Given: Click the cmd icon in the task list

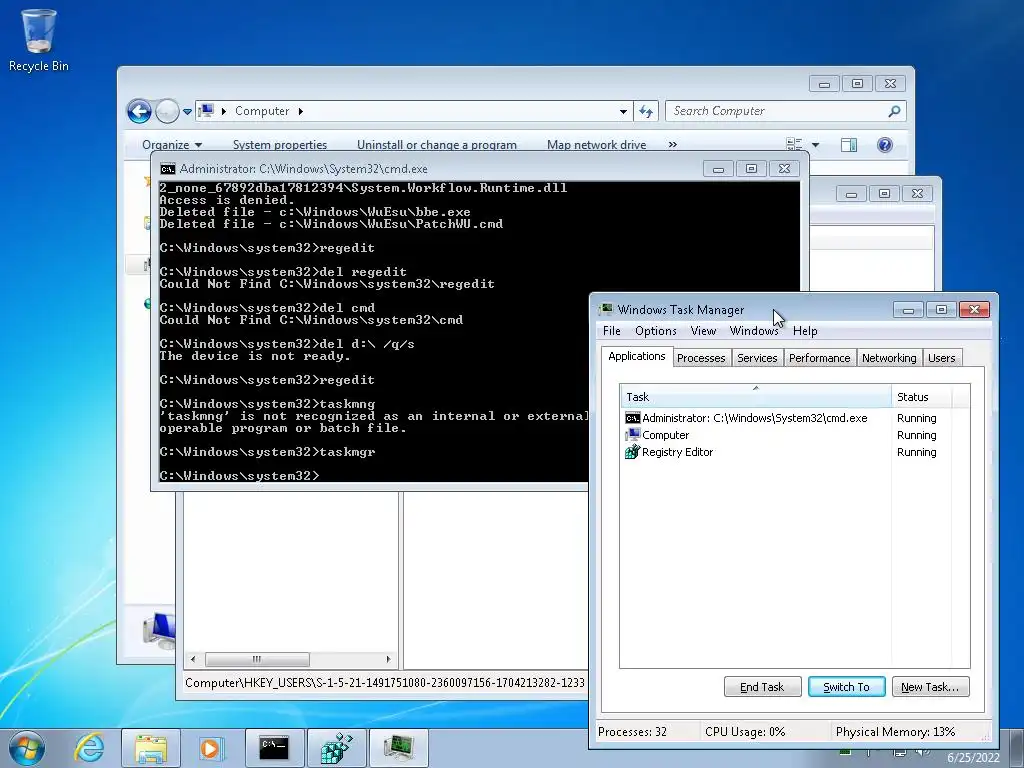Looking at the screenshot, I should coord(632,418).
